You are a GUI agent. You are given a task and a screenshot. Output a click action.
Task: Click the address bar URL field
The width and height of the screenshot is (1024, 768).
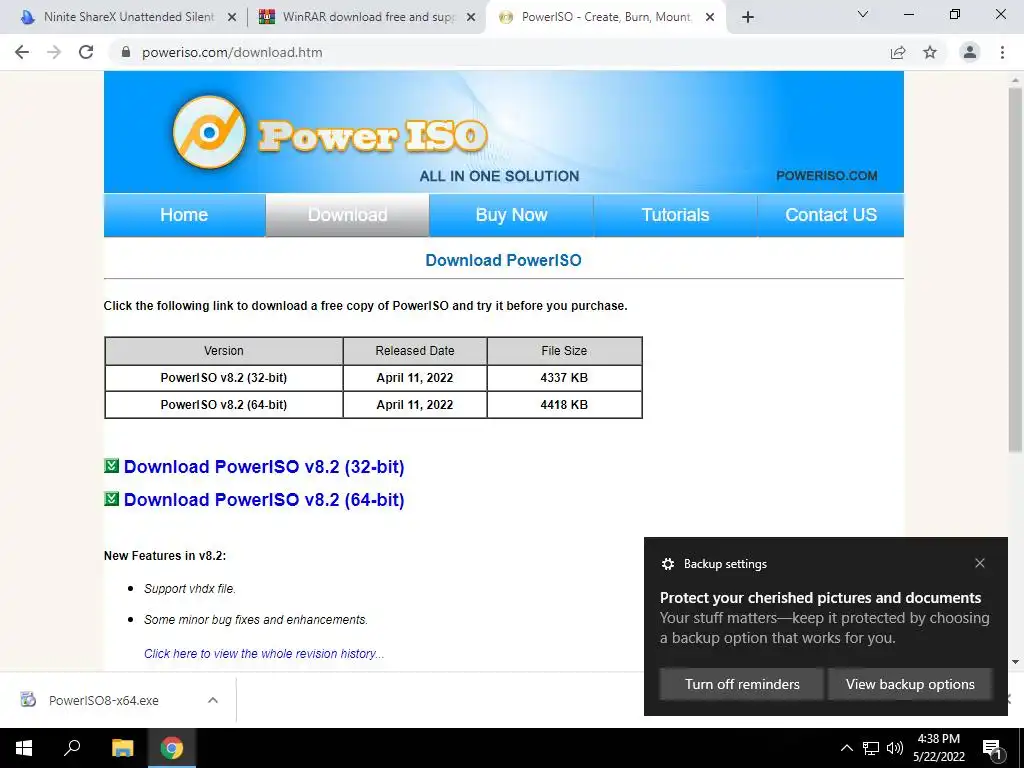click(496, 52)
